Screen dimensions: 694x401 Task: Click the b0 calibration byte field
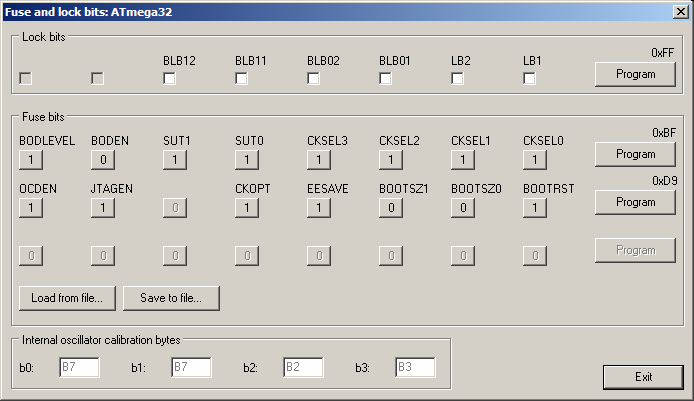pos(79,367)
